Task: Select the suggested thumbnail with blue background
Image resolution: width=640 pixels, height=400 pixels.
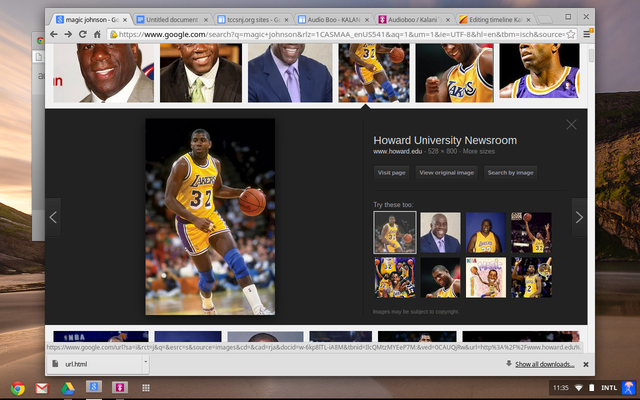Action: tap(486, 232)
